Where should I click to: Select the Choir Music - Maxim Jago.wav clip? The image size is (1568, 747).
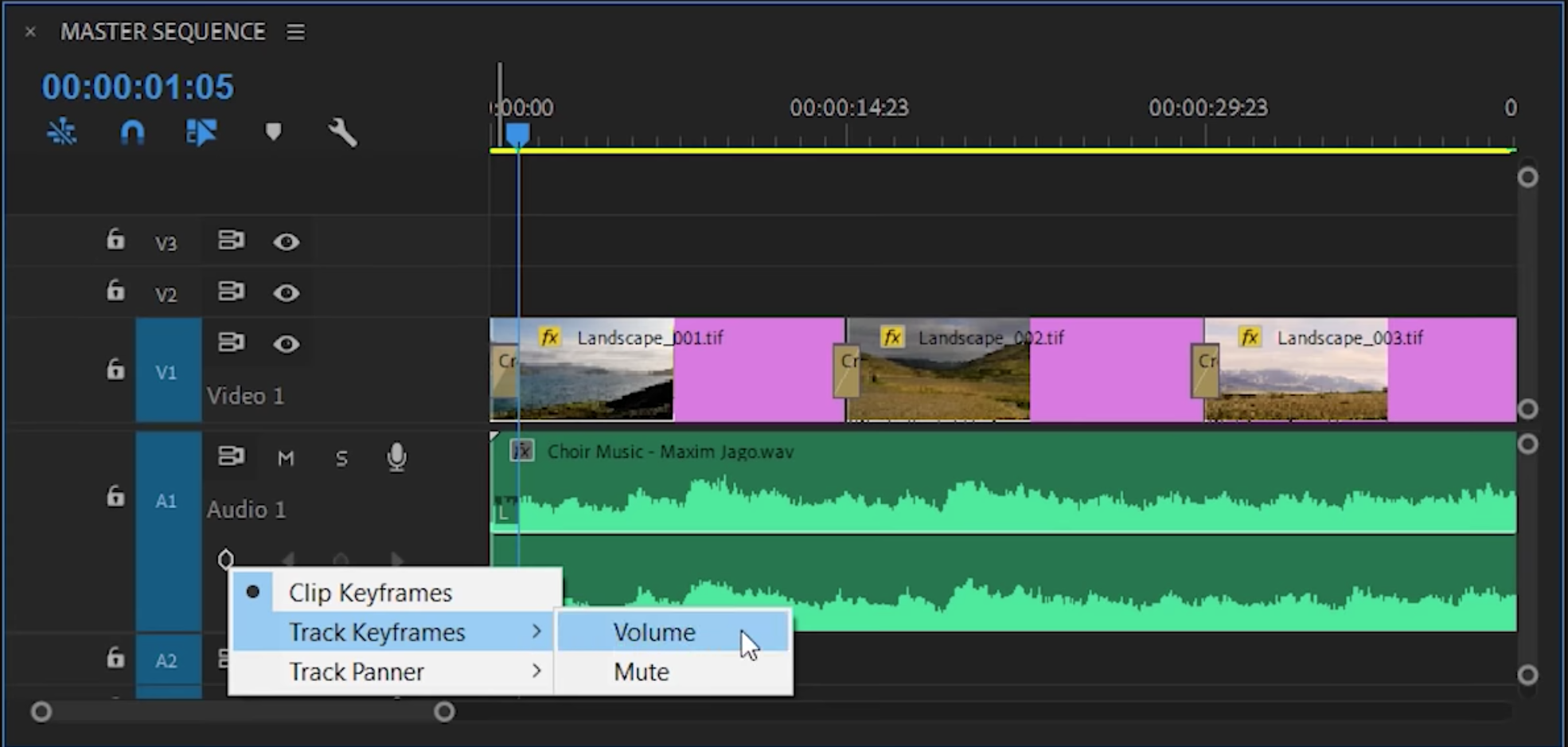pos(1004,531)
